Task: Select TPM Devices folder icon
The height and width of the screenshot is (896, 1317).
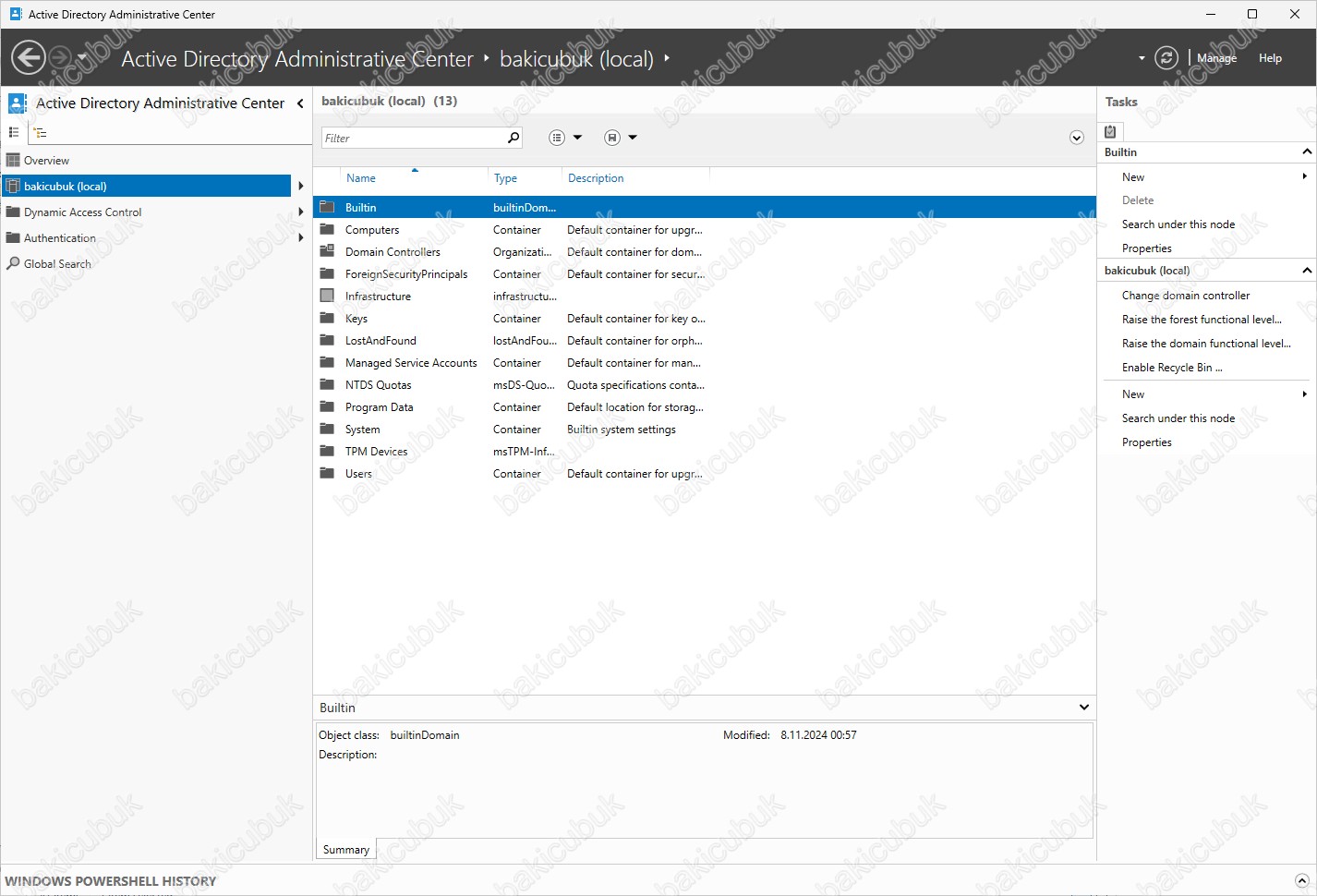Action: [x=327, y=451]
